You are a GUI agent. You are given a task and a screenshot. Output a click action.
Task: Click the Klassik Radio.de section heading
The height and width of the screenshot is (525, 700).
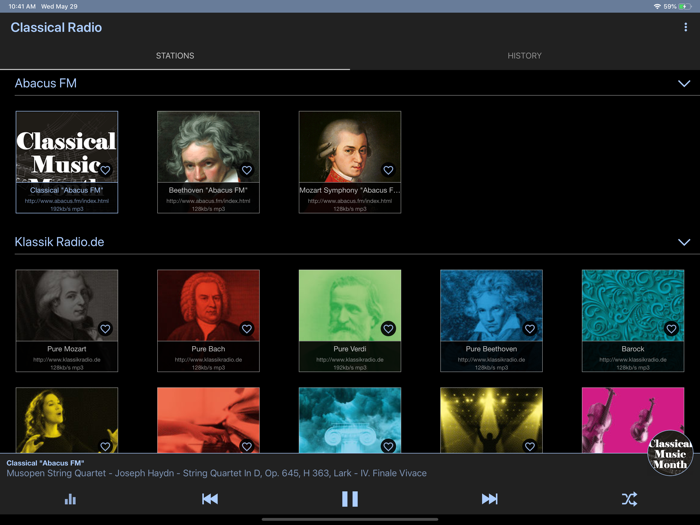59,242
